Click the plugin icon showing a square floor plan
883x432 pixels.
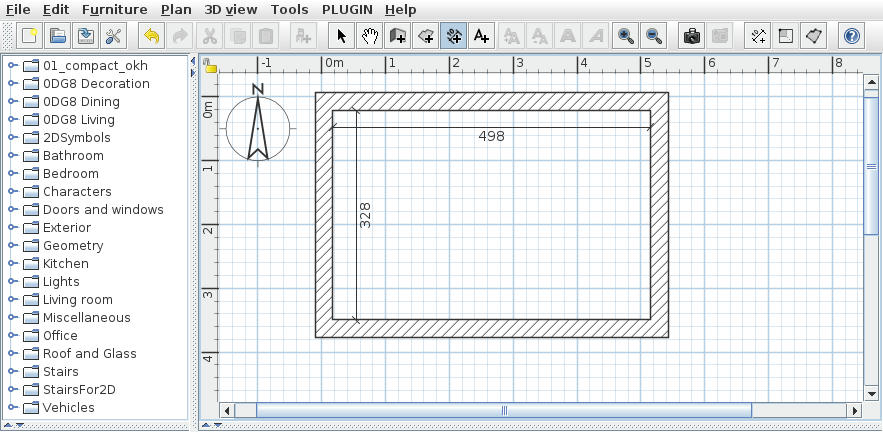click(786, 37)
